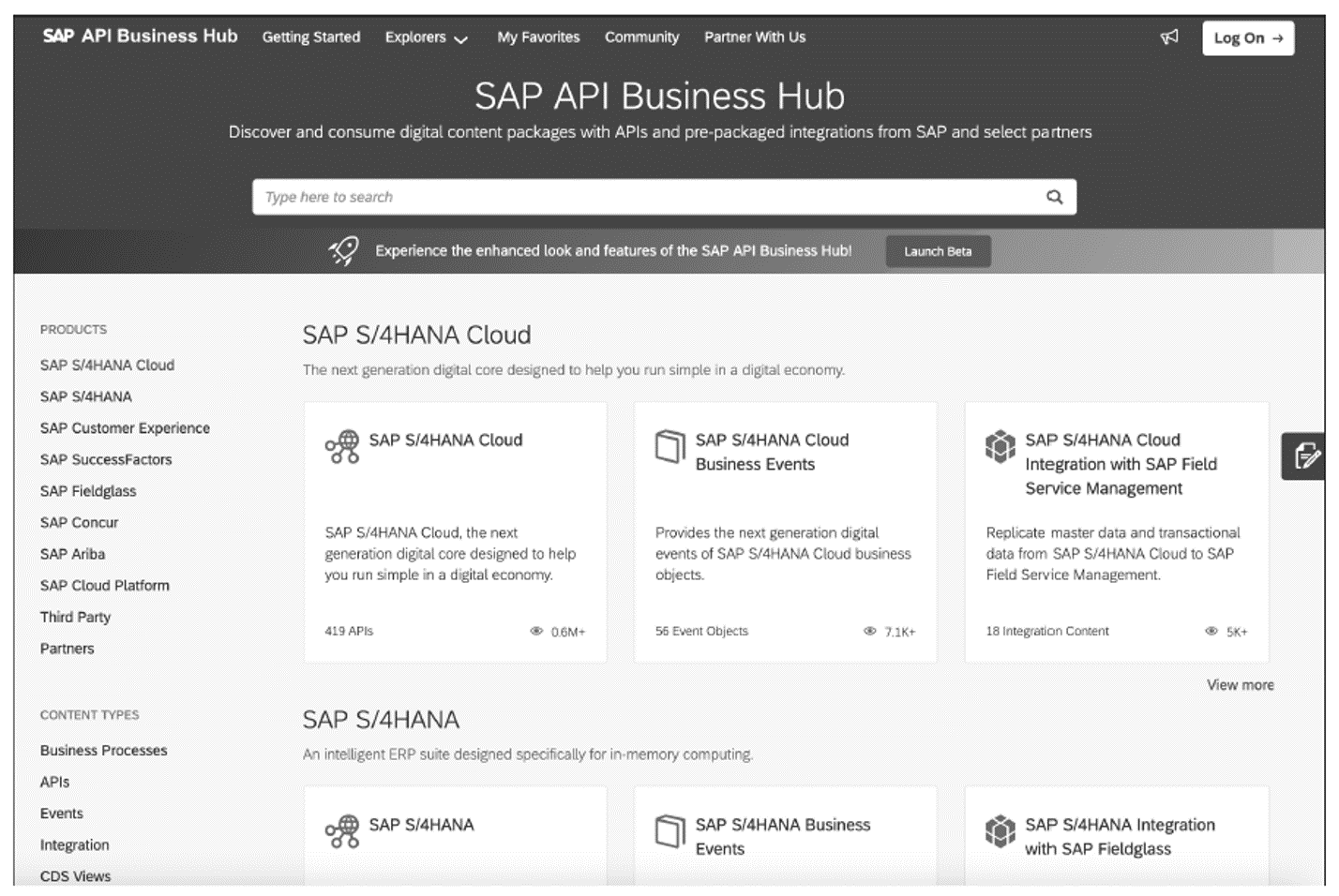Screen dimensions: 1339x896
Task: Focus the Type here to search field
Action: click(x=664, y=197)
